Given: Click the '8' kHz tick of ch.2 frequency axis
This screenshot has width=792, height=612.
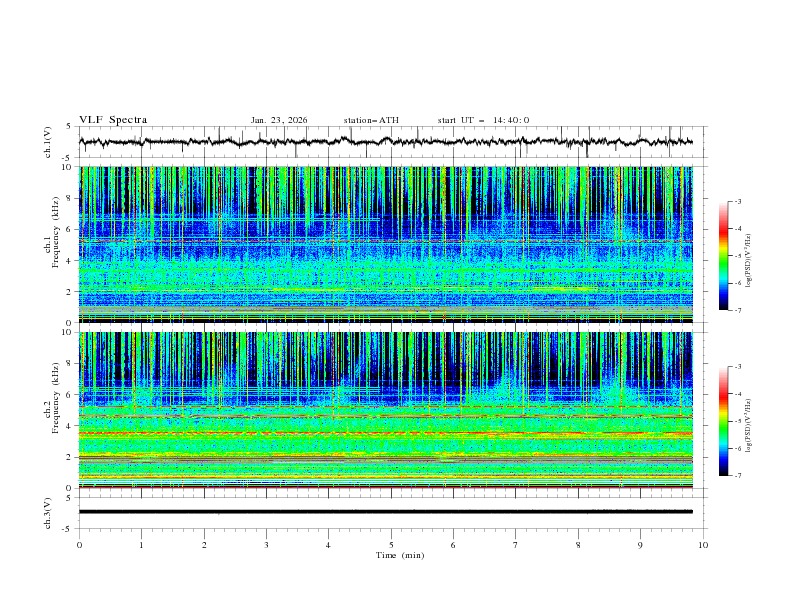Looking at the screenshot, I should click(x=70, y=364).
